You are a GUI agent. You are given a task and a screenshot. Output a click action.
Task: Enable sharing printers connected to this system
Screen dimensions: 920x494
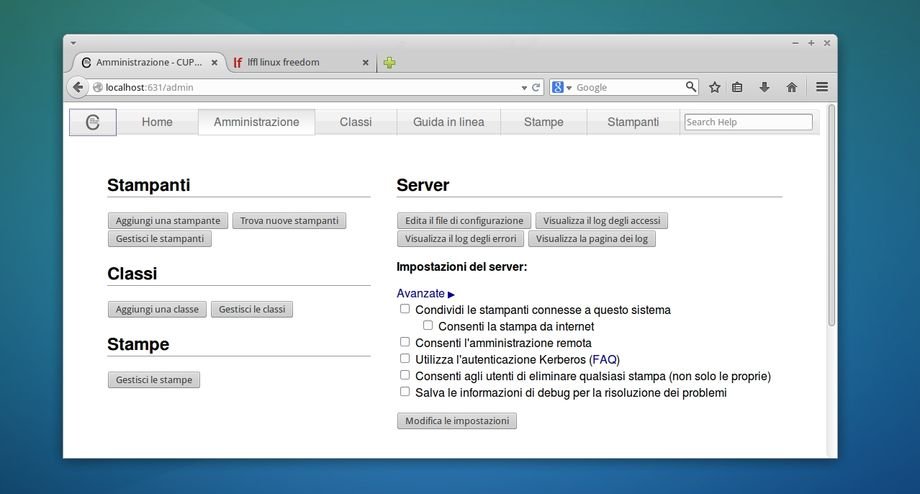click(x=405, y=309)
